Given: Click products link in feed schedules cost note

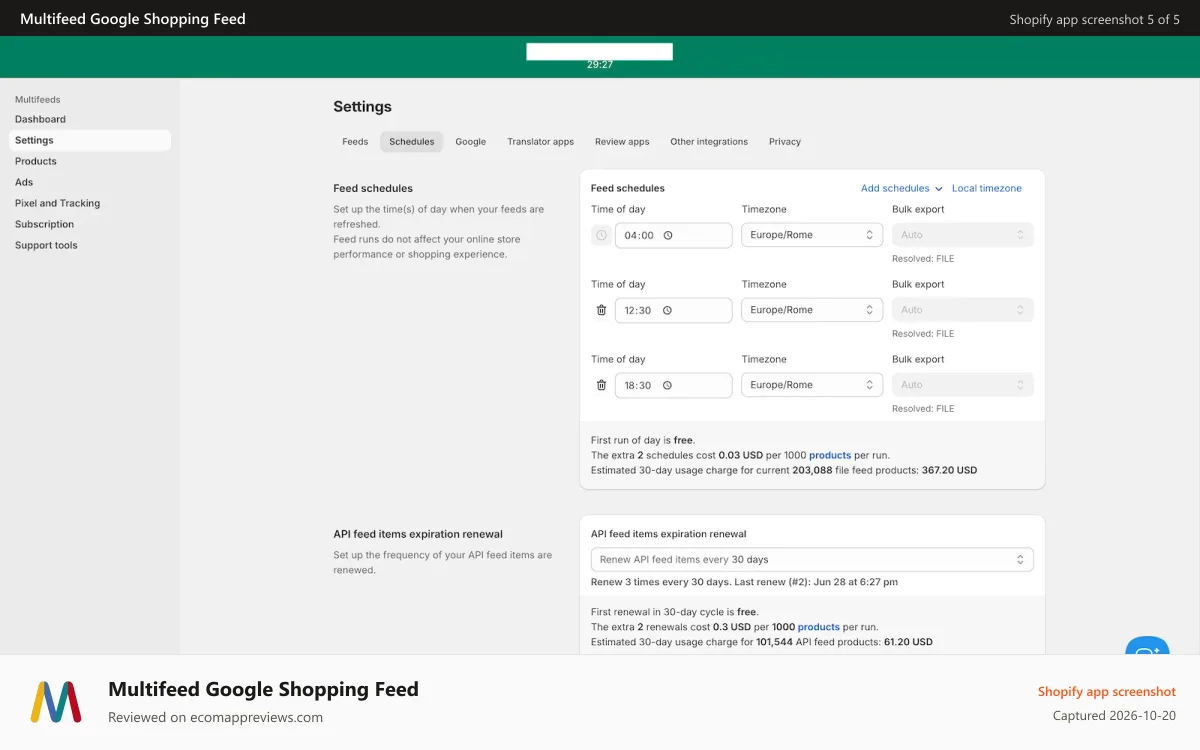Looking at the screenshot, I should coord(830,455).
